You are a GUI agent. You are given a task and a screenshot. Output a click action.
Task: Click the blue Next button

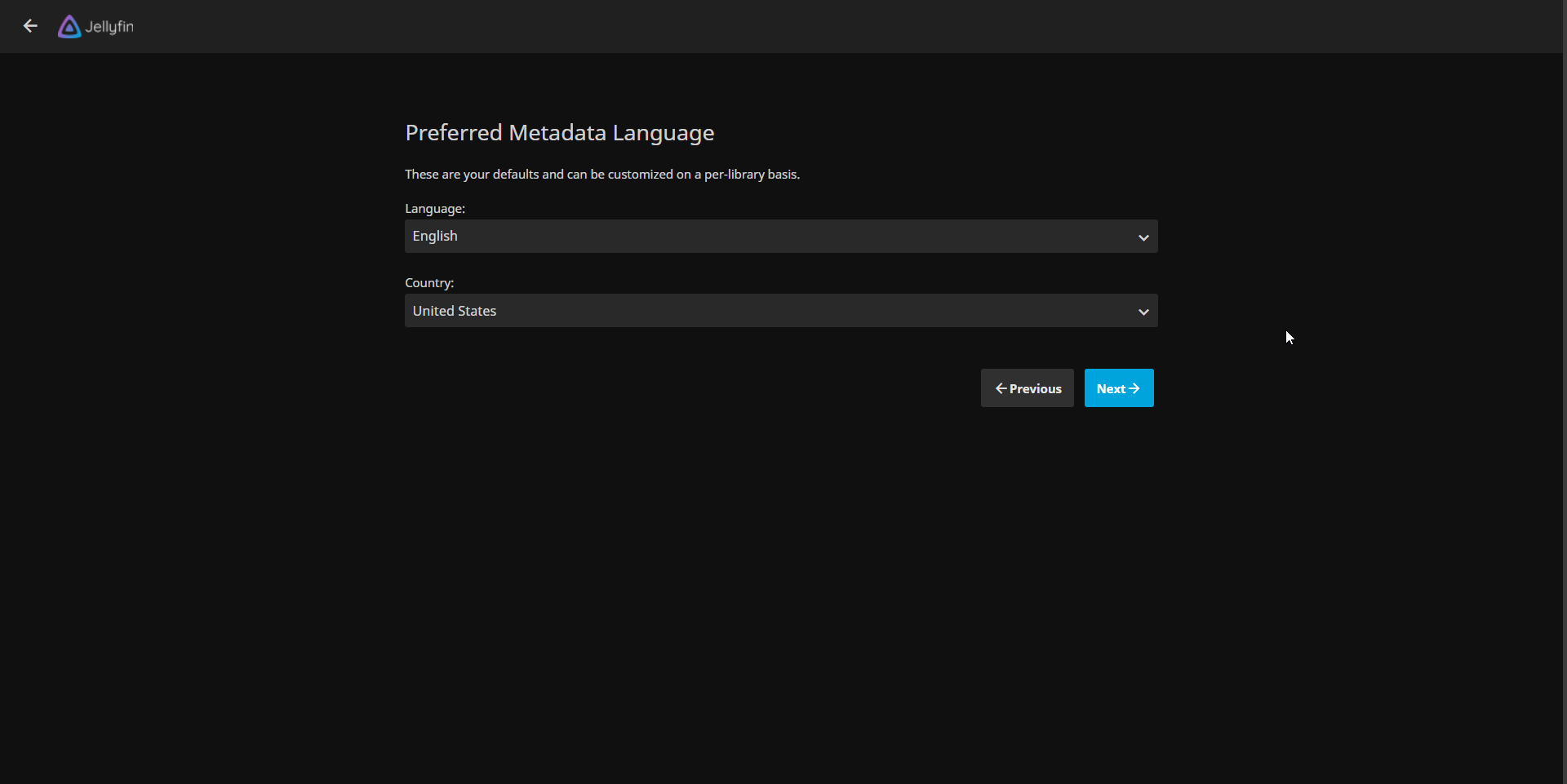[x=1119, y=388]
